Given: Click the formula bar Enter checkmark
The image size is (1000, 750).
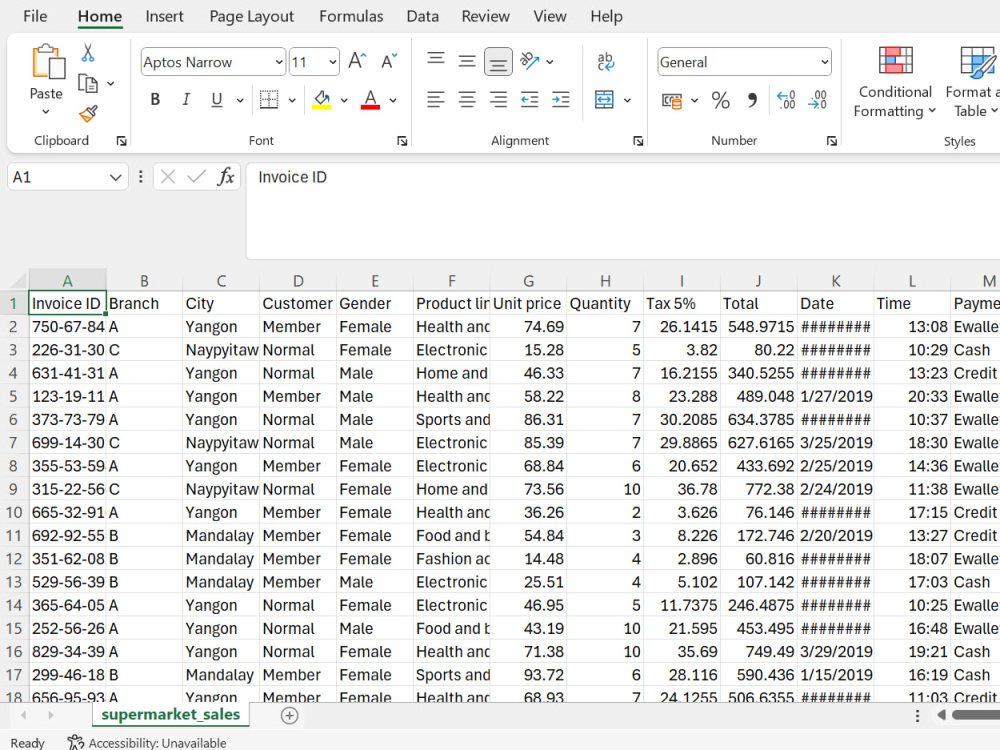Looking at the screenshot, I should [x=196, y=177].
